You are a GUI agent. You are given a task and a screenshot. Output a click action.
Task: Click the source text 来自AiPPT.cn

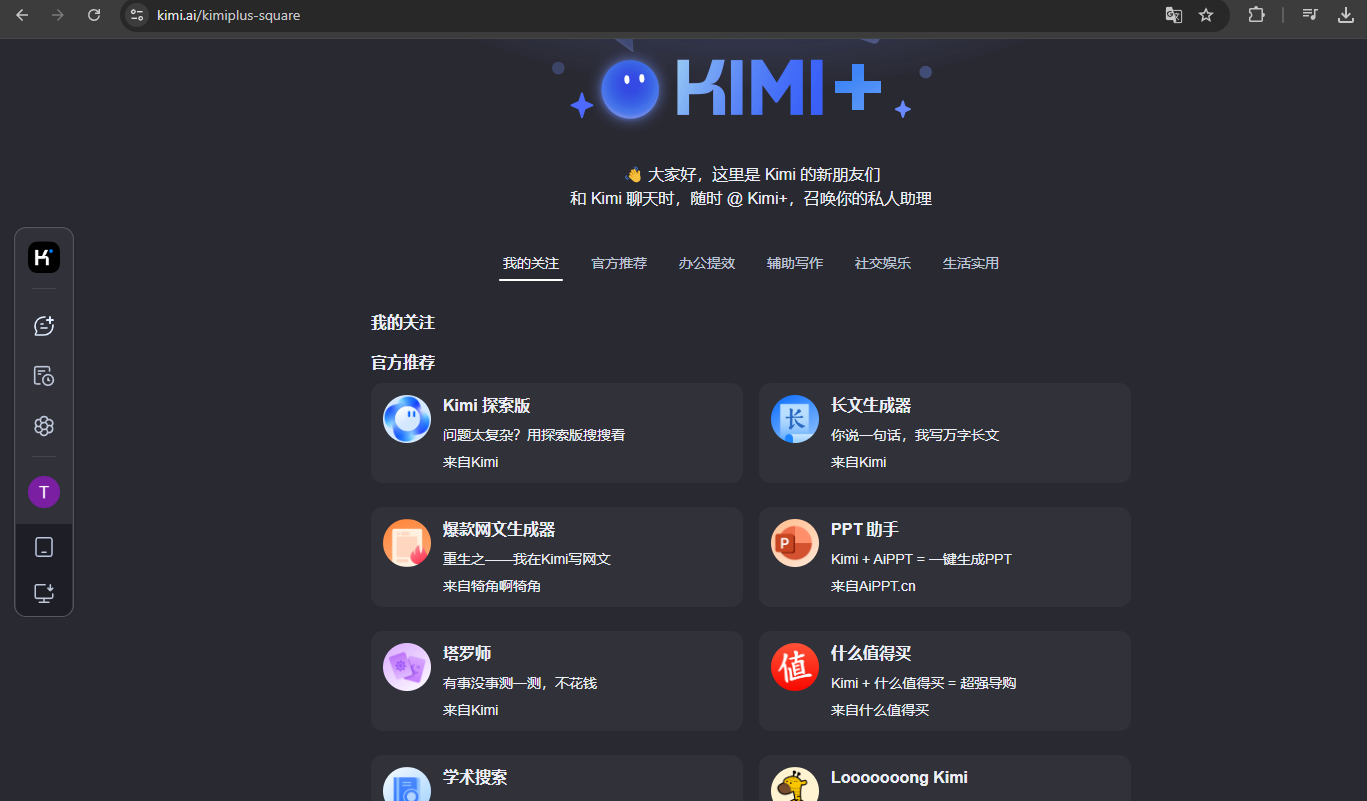(873, 586)
